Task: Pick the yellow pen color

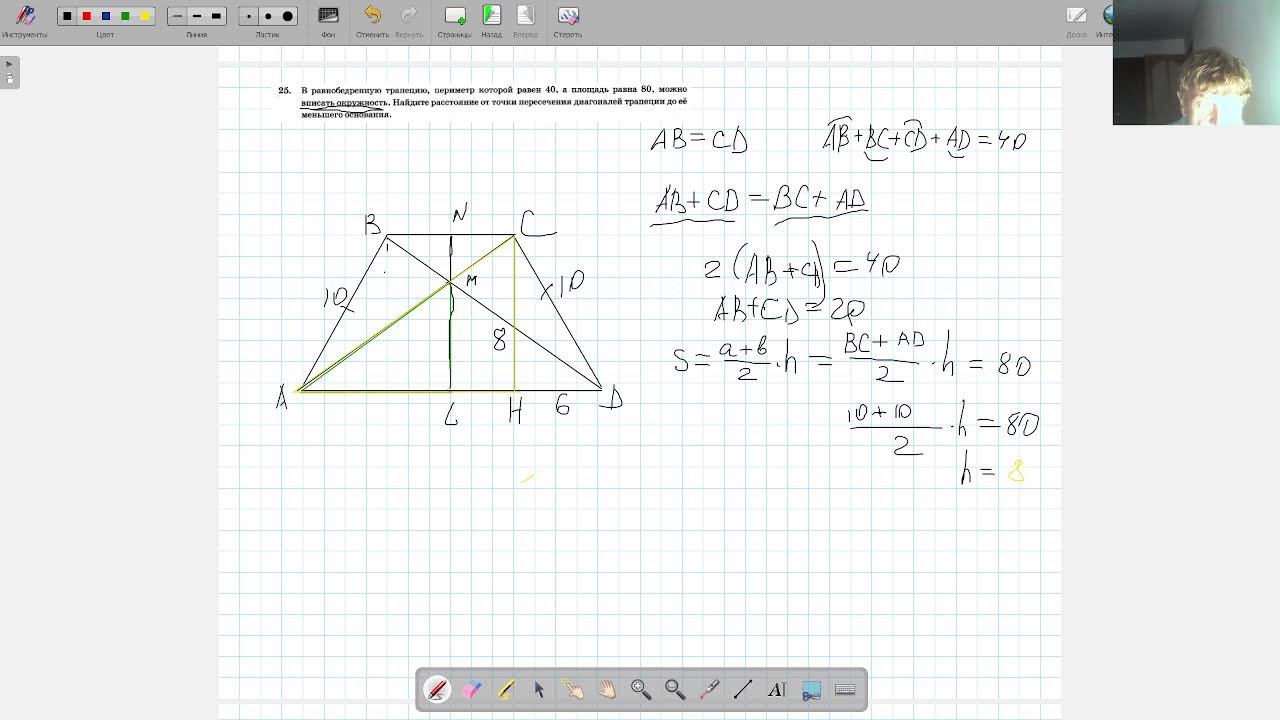Action: tap(145, 16)
